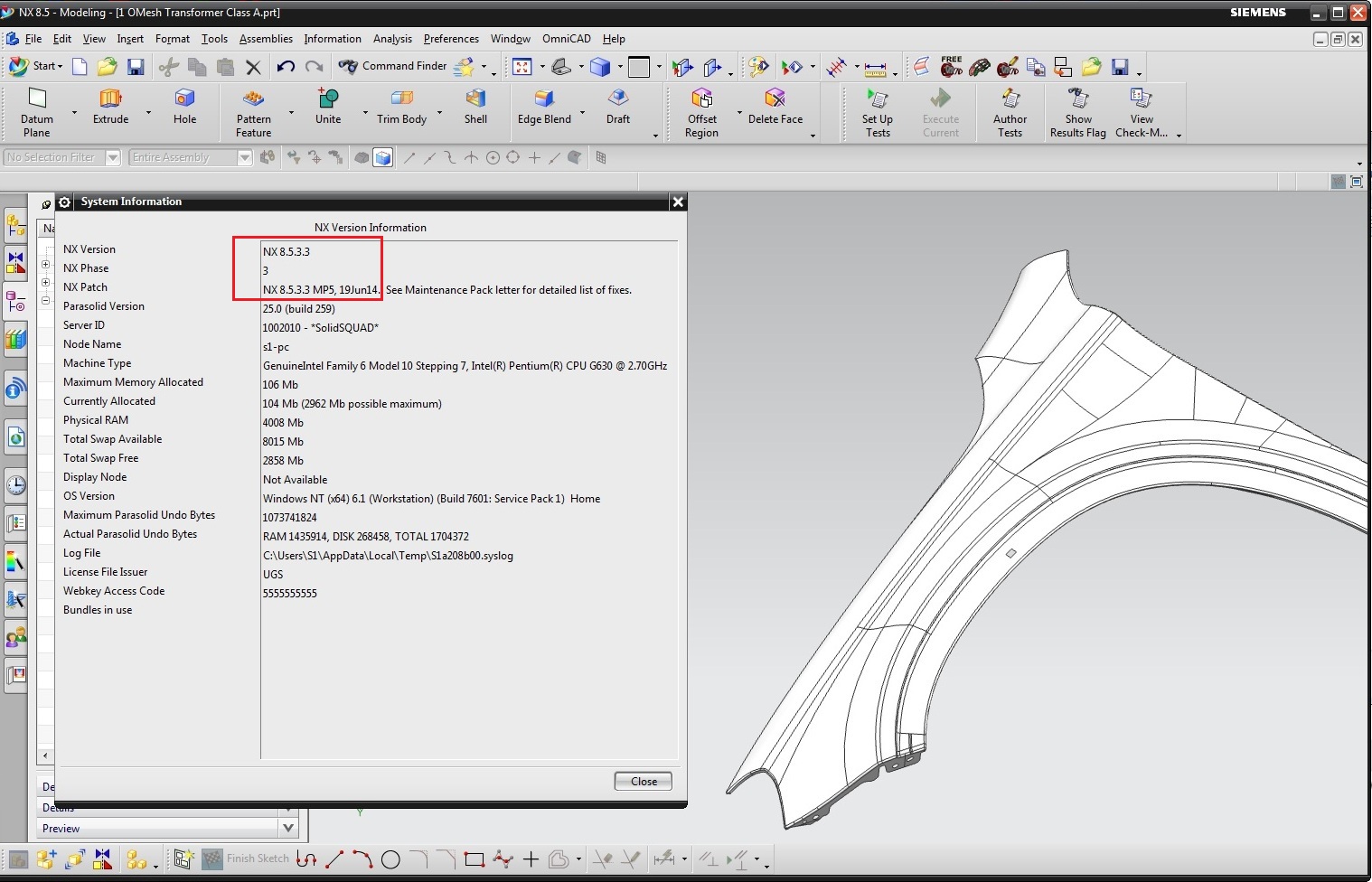The image size is (1372, 882).
Task: Click the left scroll arrow in navigator
Action: [x=45, y=755]
